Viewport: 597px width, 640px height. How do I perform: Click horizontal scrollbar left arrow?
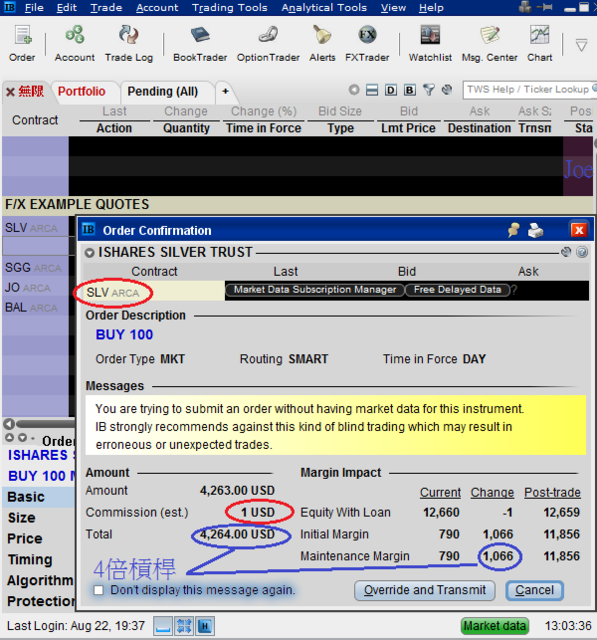[9, 424]
